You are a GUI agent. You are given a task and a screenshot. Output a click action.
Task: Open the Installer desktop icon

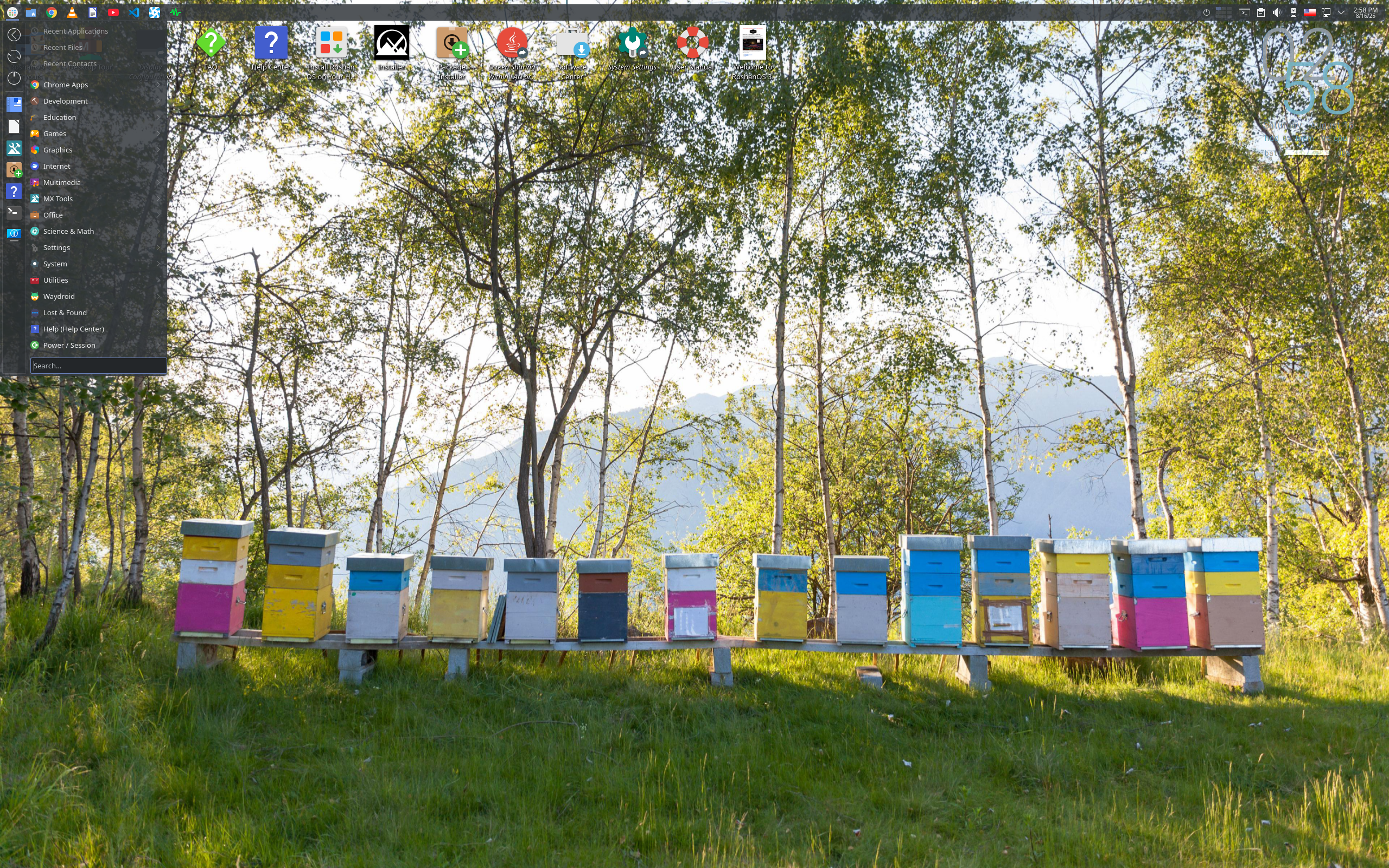391,48
